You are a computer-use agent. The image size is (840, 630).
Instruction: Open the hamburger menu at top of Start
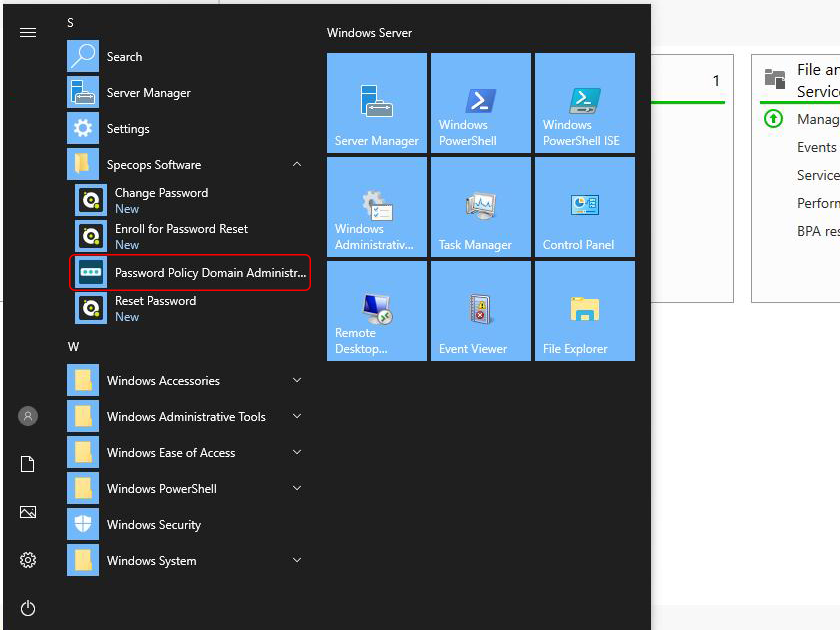coord(28,33)
